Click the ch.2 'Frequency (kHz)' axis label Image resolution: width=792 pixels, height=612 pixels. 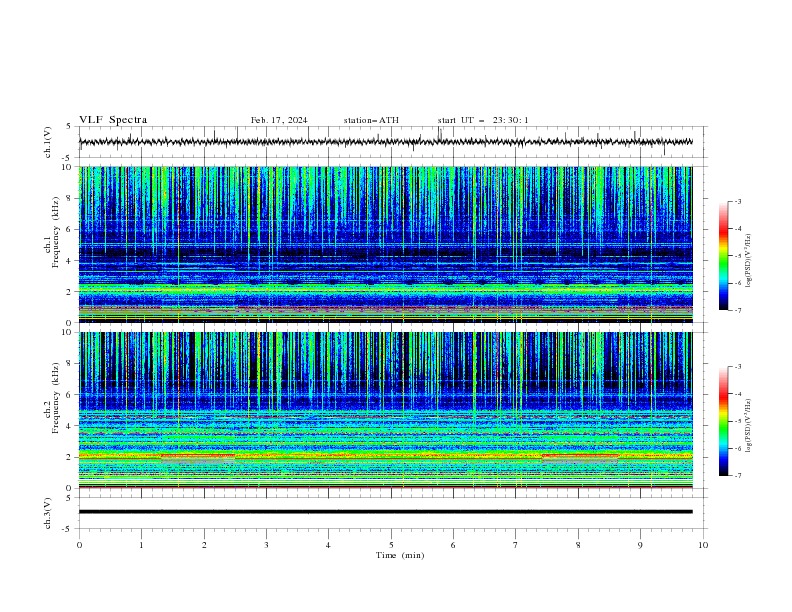(x=55, y=398)
